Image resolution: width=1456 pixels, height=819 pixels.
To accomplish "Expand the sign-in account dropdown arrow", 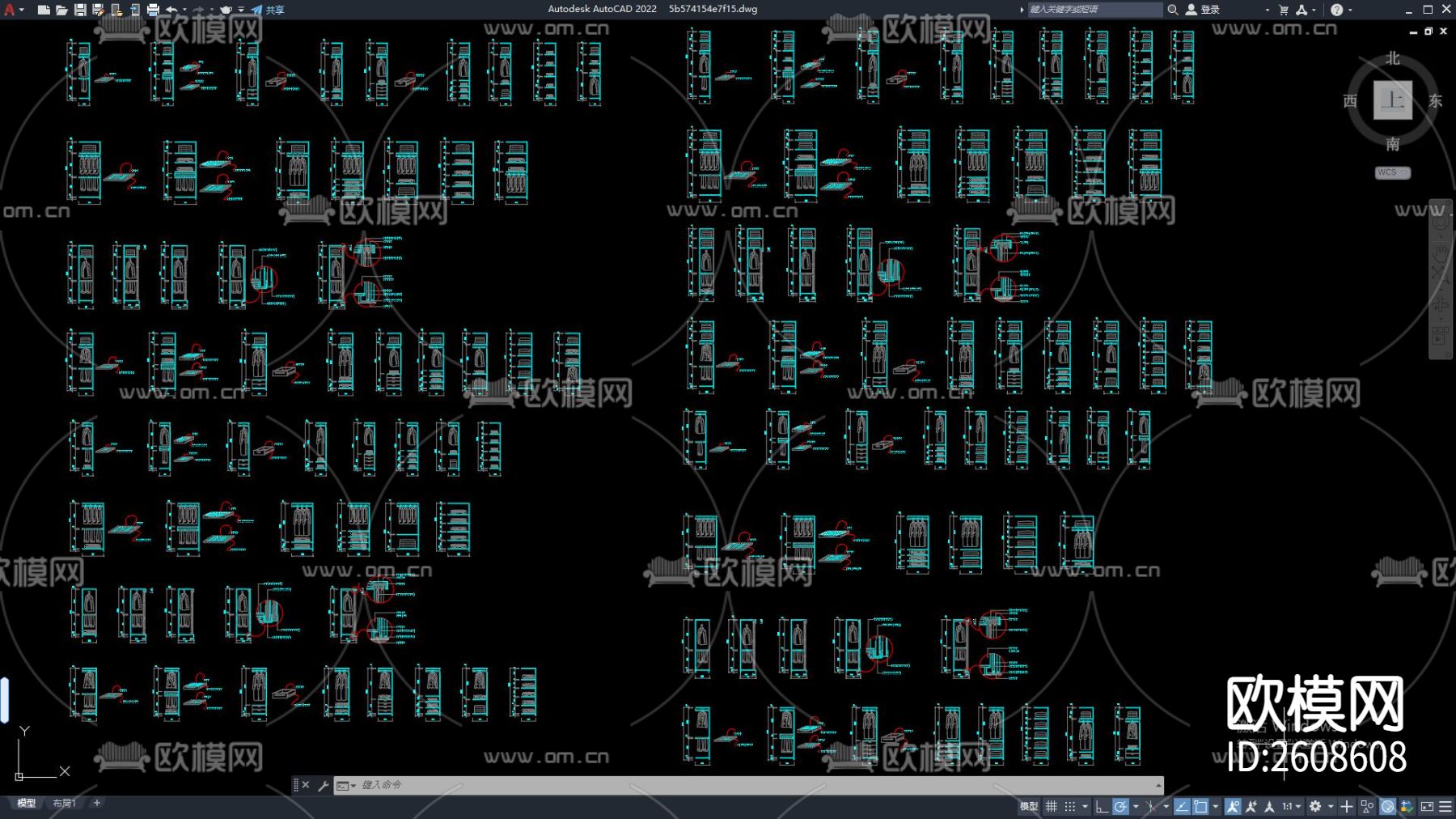I will coord(1267,10).
